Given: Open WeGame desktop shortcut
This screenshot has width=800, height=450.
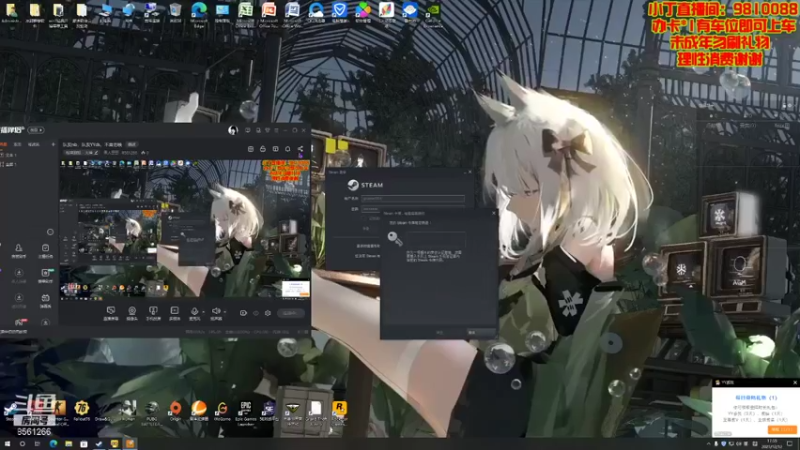Looking at the screenshot, I should point(222,411).
